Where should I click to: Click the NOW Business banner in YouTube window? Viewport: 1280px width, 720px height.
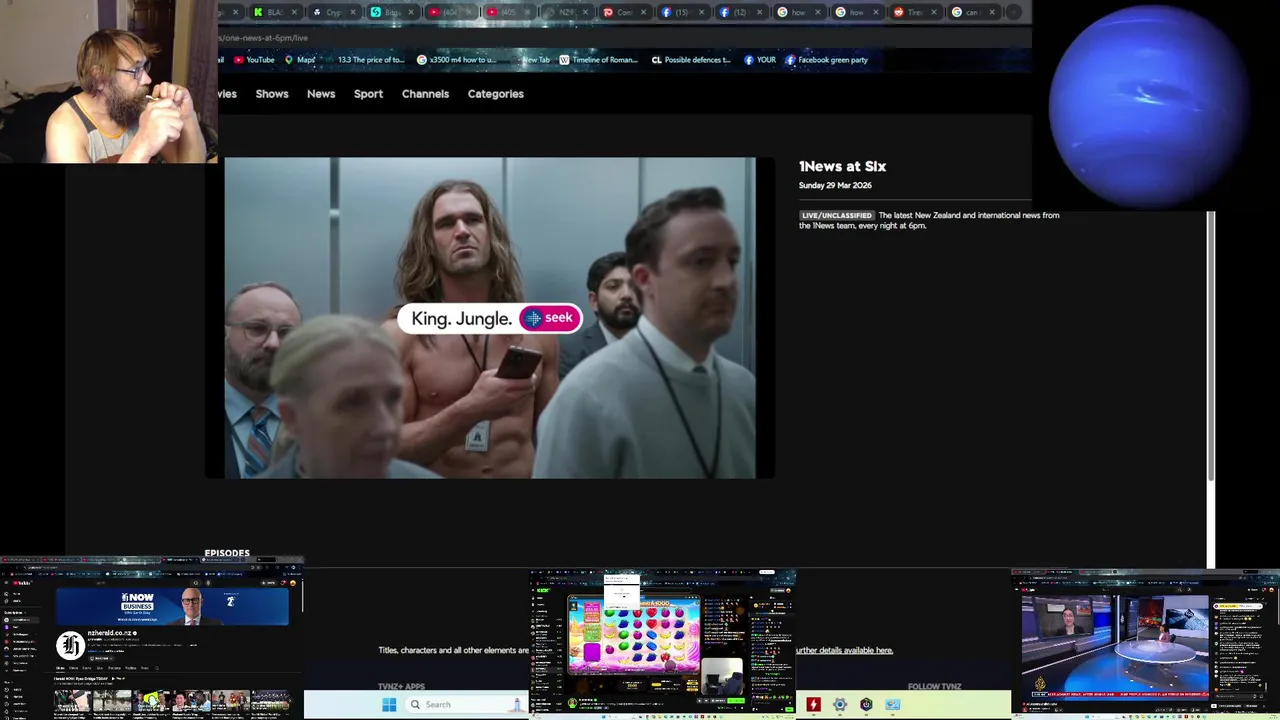click(x=172, y=606)
